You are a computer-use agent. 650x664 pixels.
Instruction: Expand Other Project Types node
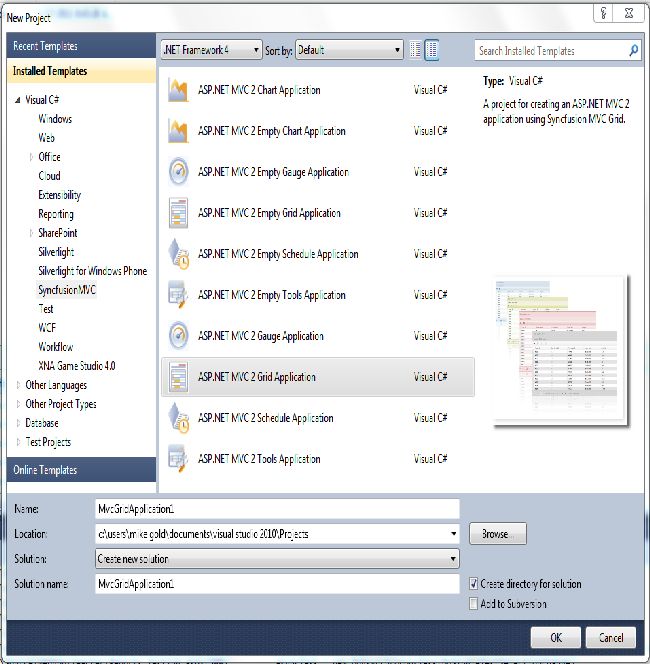(x=18, y=404)
